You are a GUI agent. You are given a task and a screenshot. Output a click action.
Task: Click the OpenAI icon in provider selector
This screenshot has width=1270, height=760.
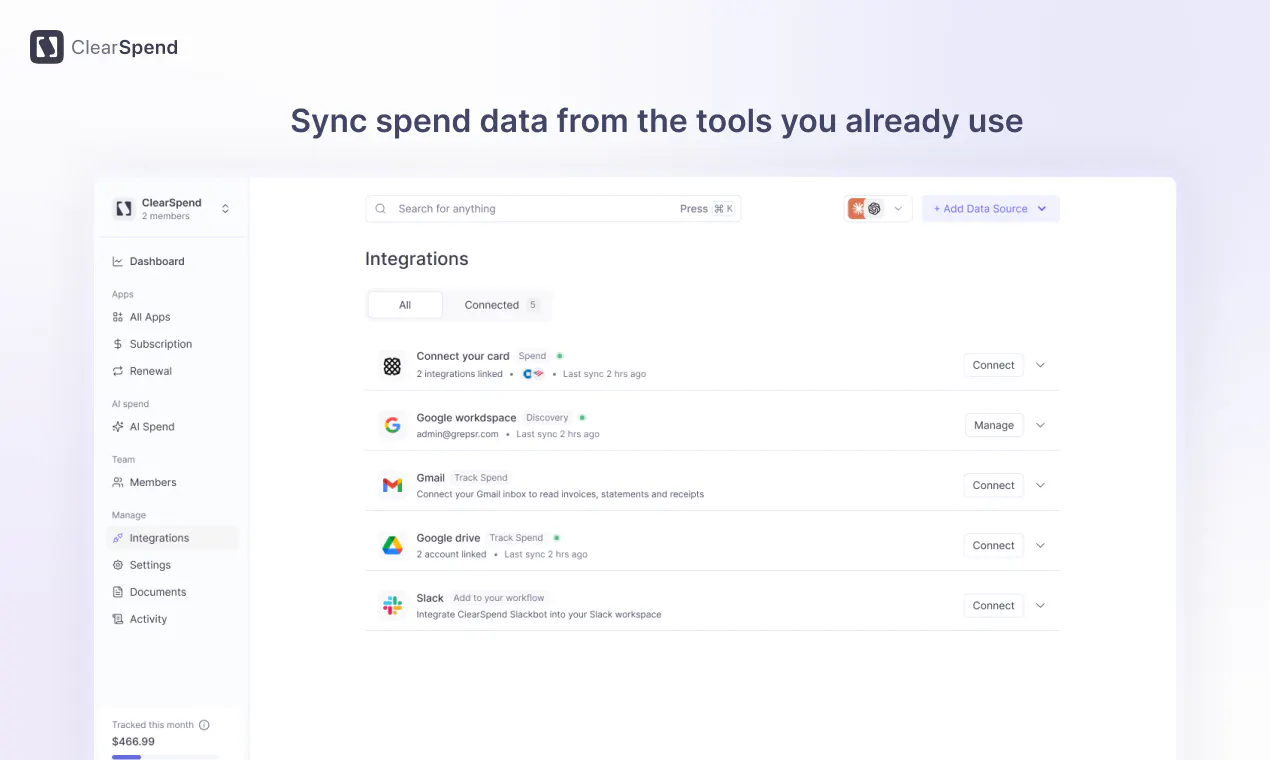pos(875,209)
